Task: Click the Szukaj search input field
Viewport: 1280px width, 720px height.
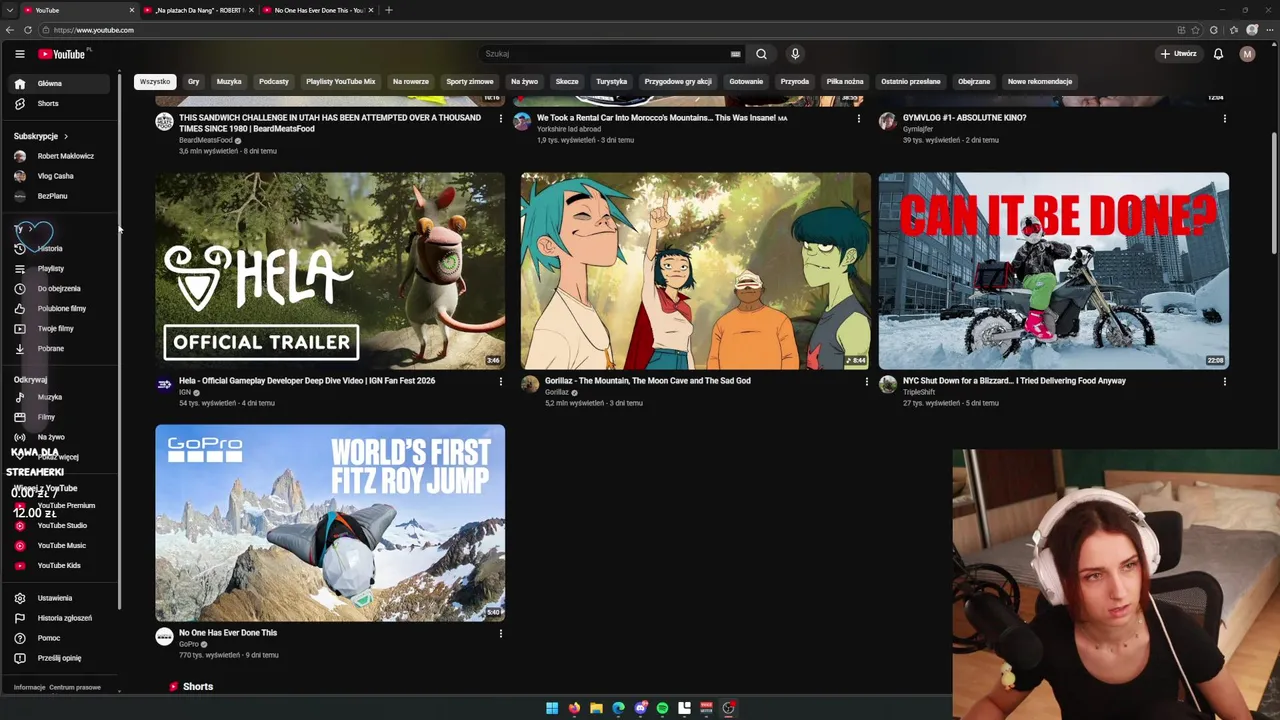Action: (605, 54)
